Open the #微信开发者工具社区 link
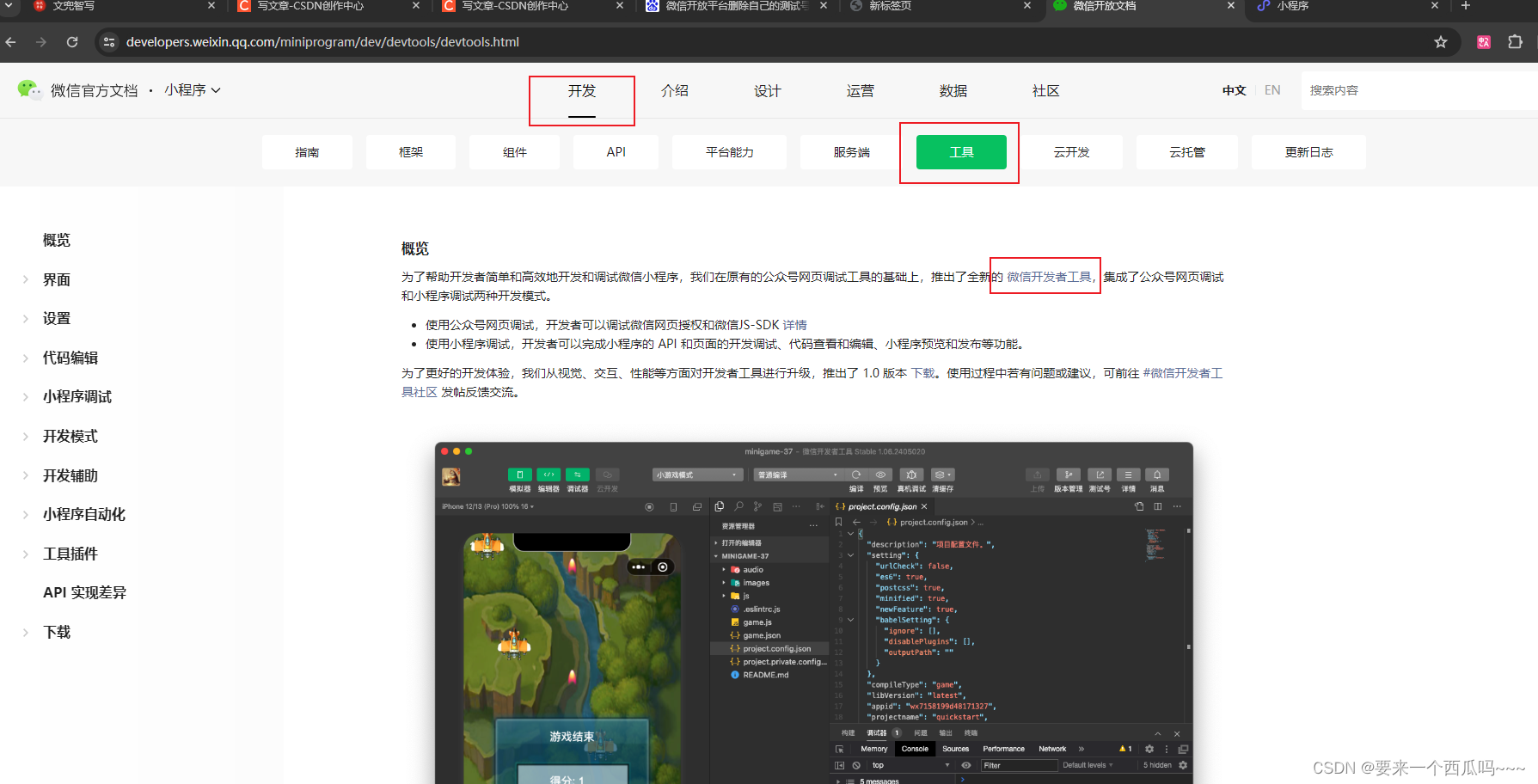 pyautogui.click(x=1183, y=373)
